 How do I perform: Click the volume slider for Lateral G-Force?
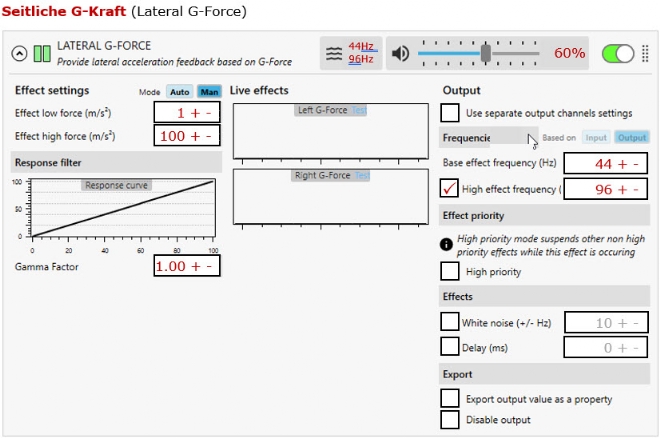(479, 53)
